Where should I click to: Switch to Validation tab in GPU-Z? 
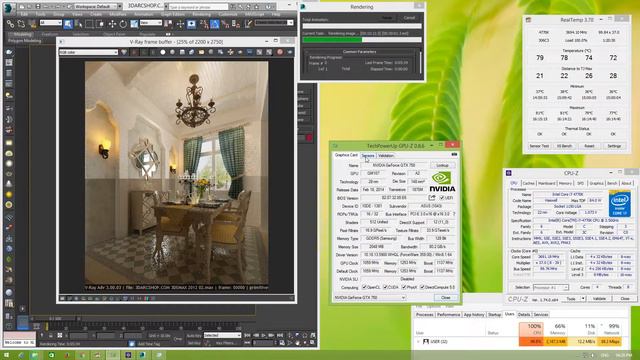(x=386, y=156)
